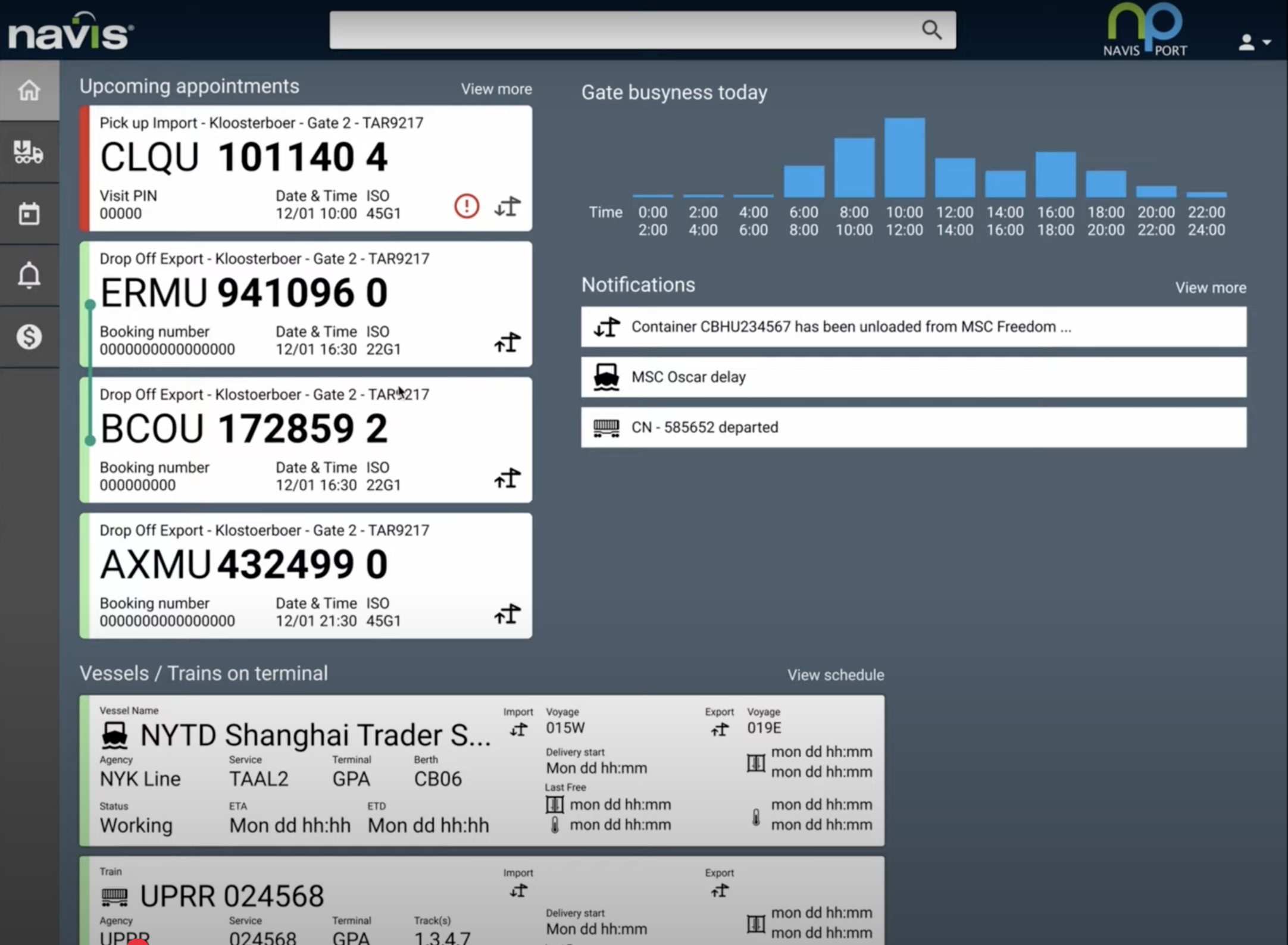Open the truck cargo sidebar icon
This screenshot has height=945, width=1288.
tap(29, 152)
